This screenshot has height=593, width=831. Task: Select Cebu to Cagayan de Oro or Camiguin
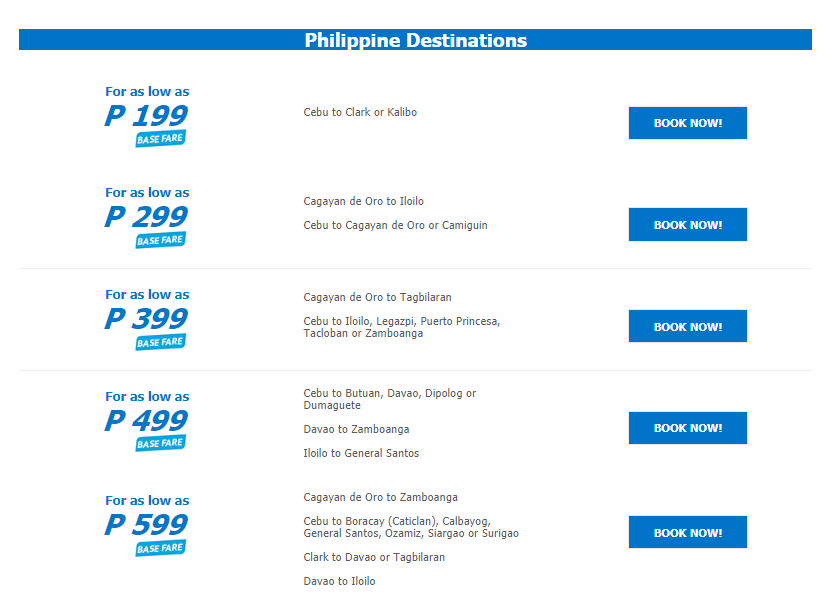(x=395, y=225)
